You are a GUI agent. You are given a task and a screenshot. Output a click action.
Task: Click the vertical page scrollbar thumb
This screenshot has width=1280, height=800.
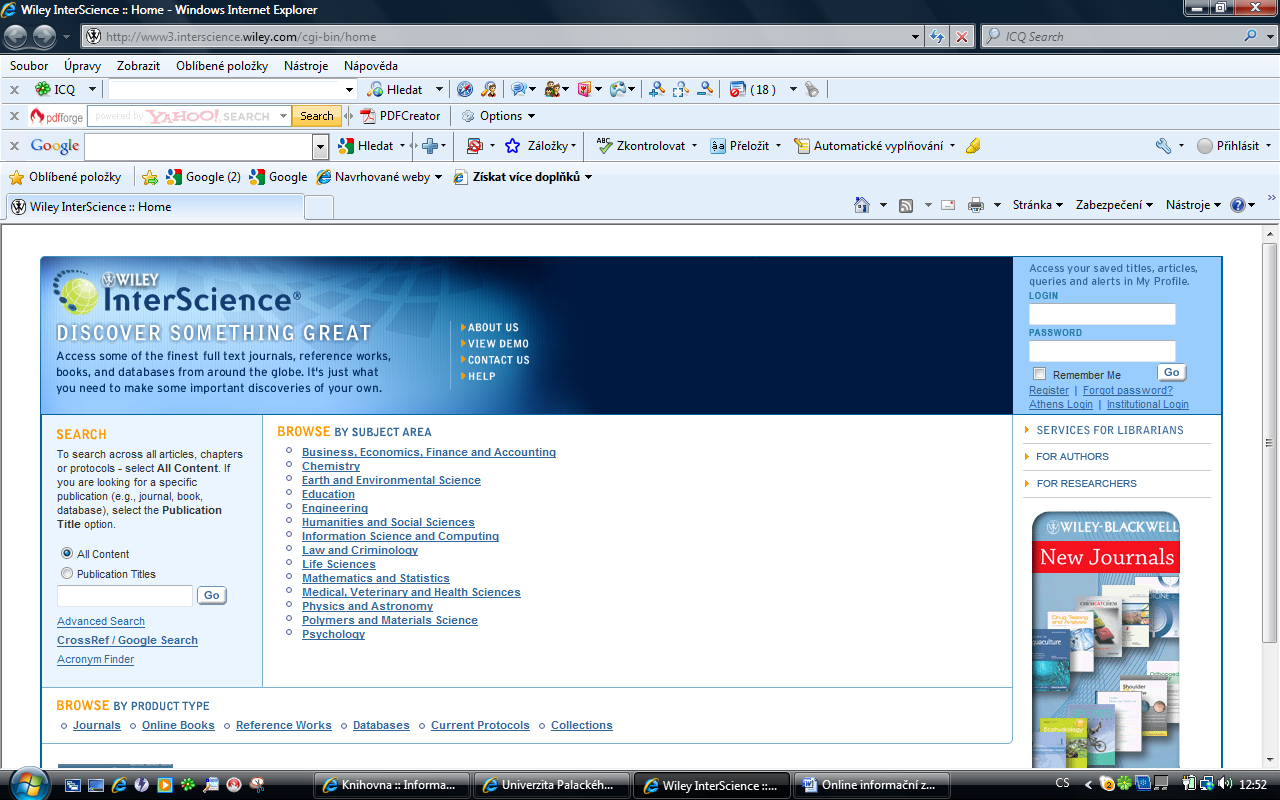pyautogui.click(x=1270, y=442)
